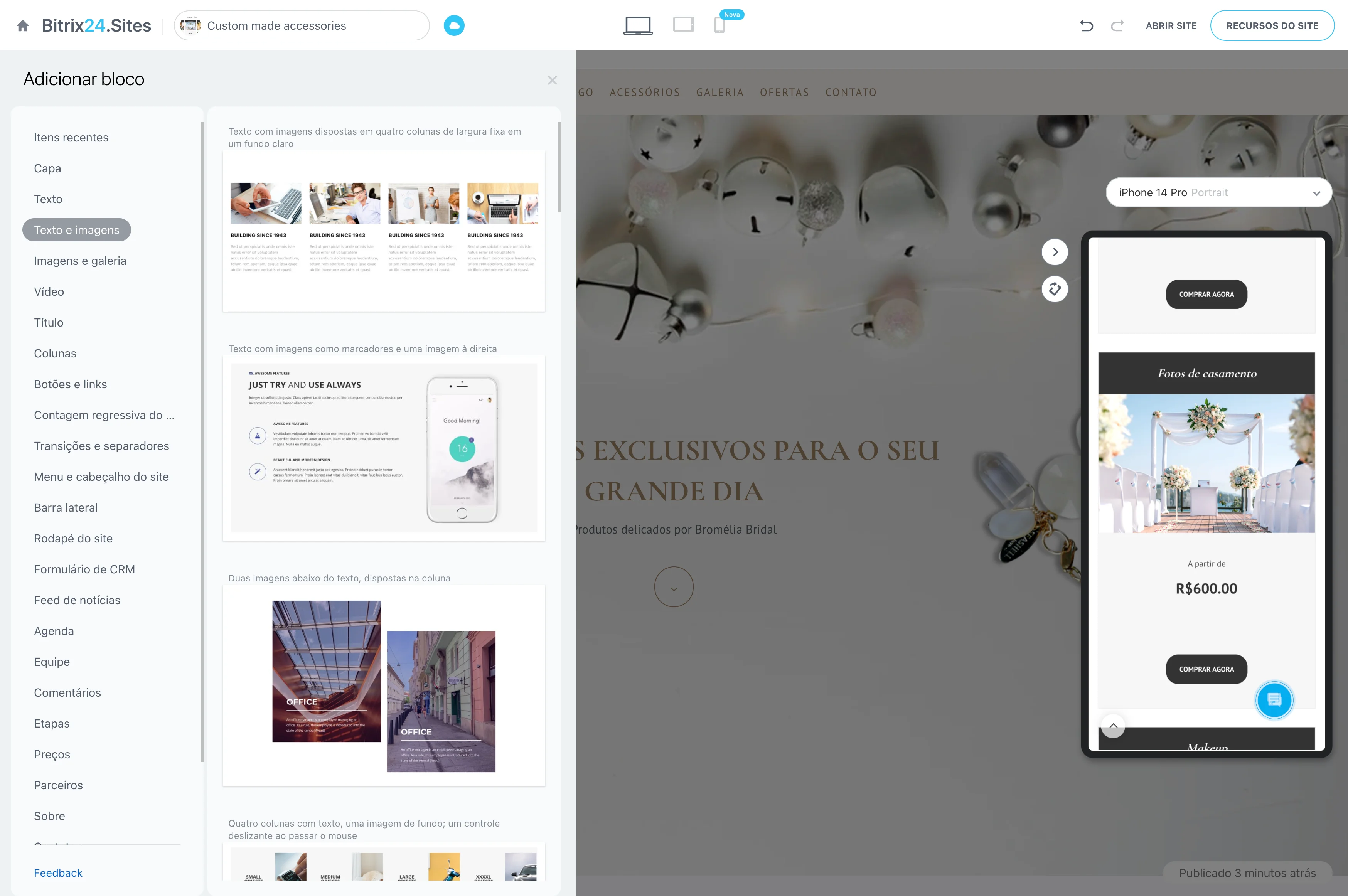The image size is (1348, 896).
Task: Click scroll-to-top chevron in phone preview
Action: (1113, 726)
